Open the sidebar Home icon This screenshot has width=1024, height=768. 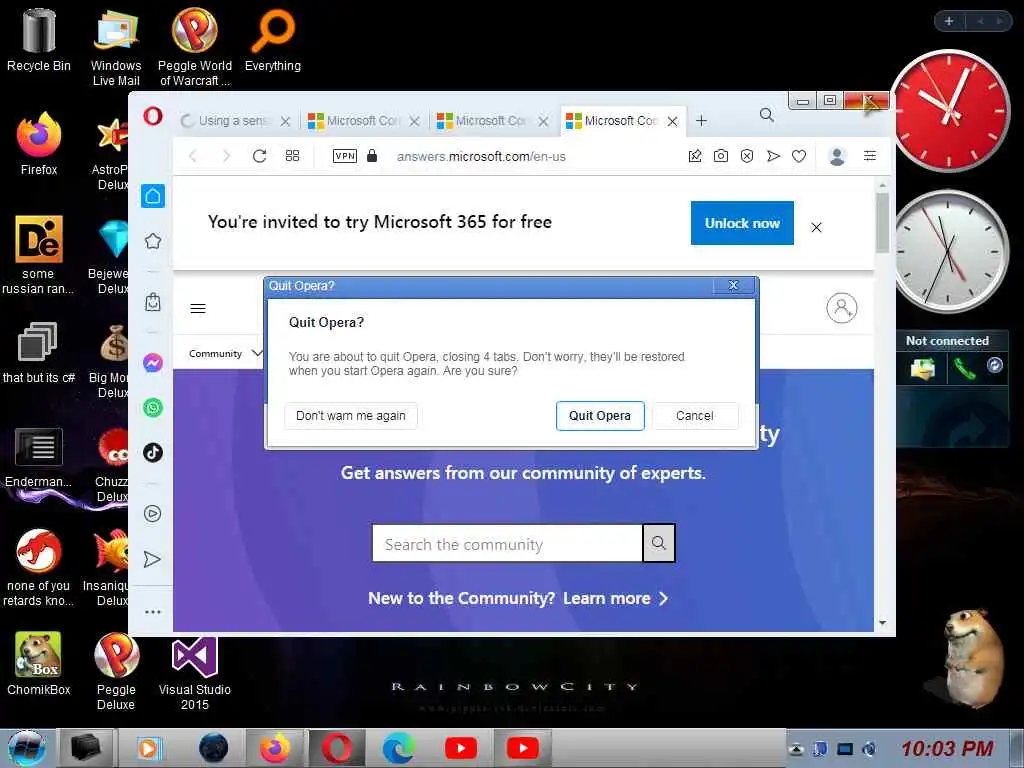tap(153, 196)
